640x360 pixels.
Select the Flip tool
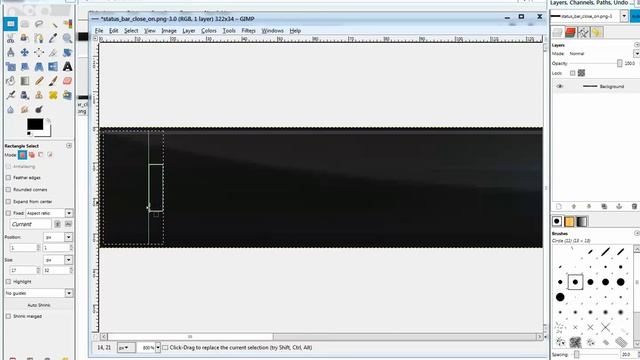tap(53, 67)
